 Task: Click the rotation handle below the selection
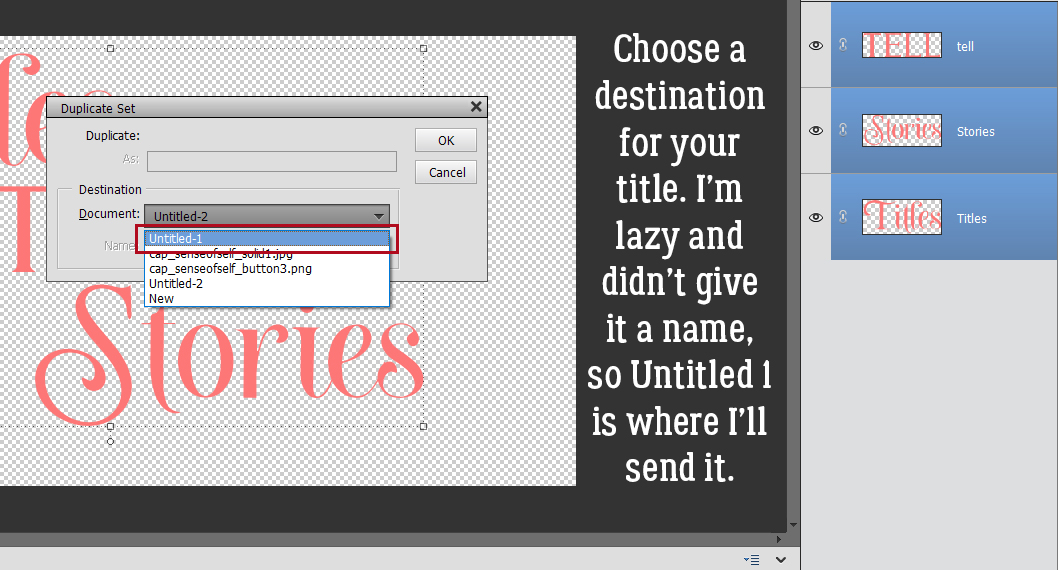(x=111, y=442)
